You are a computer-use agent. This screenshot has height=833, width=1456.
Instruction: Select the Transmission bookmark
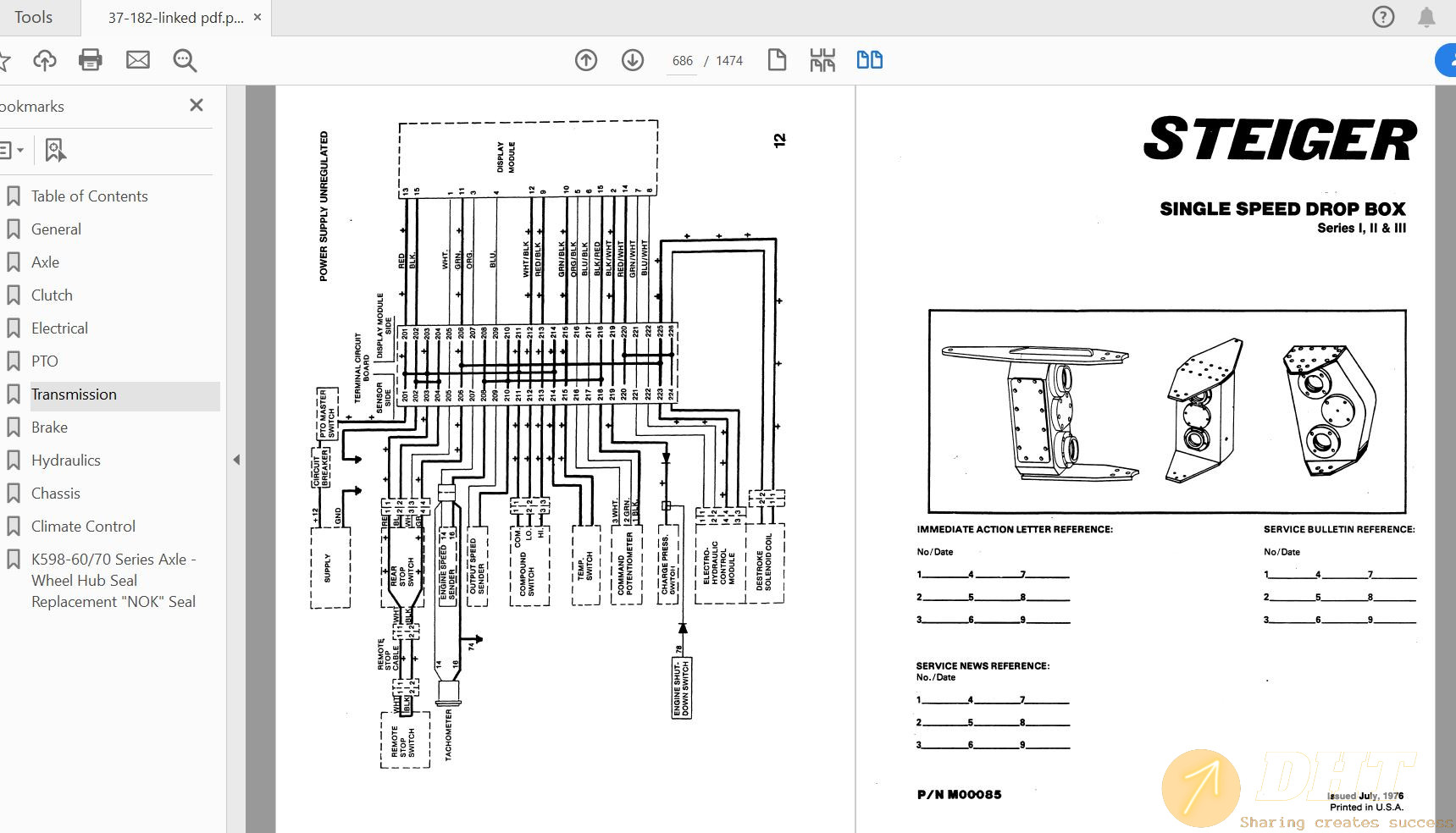coord(74,394)
